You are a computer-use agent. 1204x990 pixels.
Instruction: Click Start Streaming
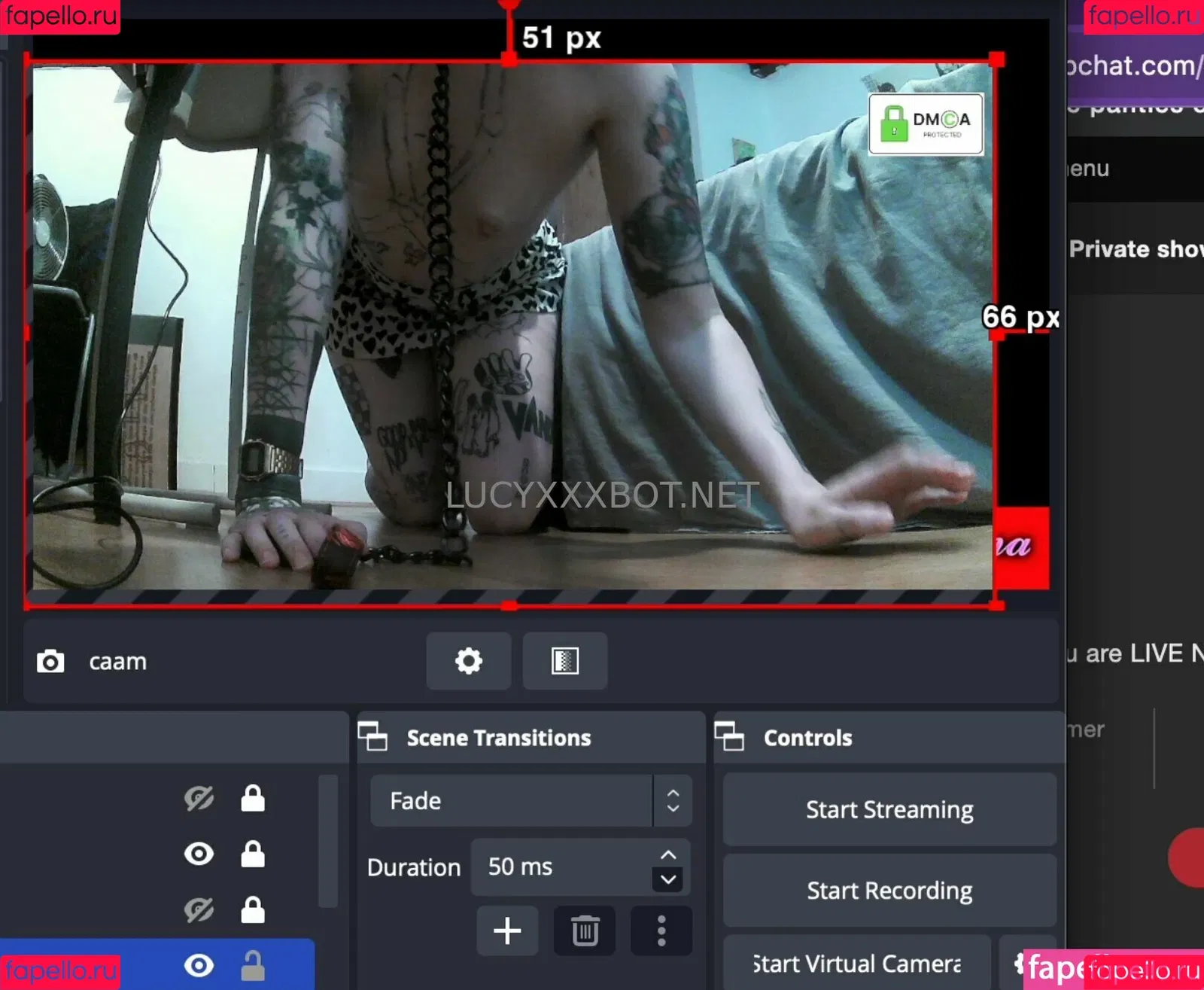[x=889, y=809]
